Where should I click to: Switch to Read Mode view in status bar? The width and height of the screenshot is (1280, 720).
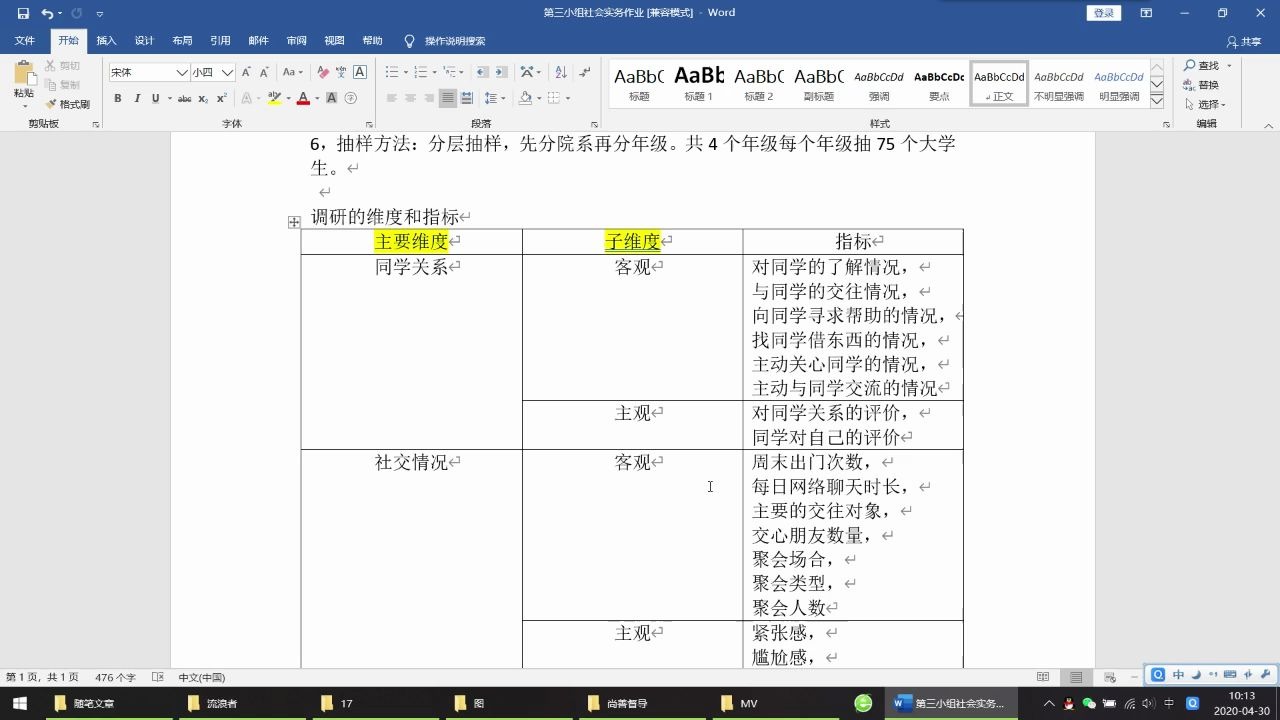click(1043, 677)
